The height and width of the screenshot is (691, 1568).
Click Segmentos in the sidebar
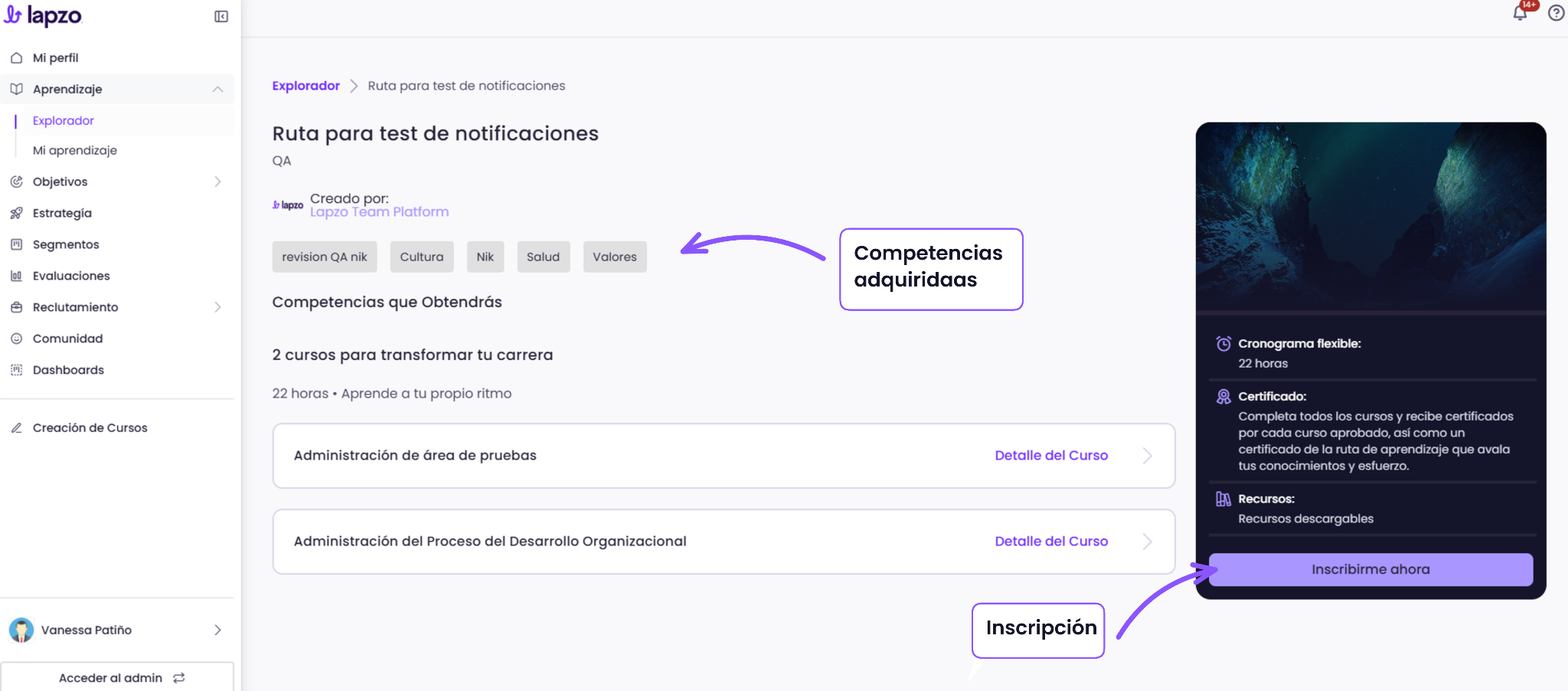pos(66,244)
